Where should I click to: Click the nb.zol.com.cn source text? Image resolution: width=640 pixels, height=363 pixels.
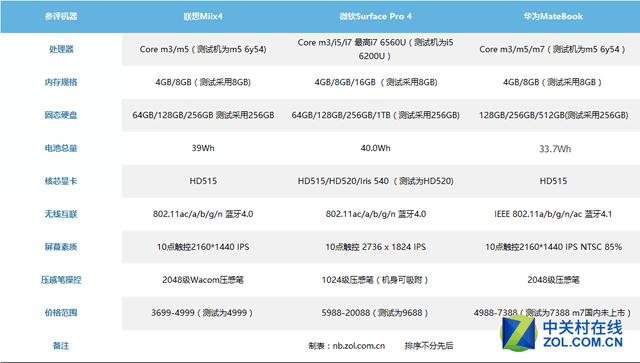[x=358, y=346]
